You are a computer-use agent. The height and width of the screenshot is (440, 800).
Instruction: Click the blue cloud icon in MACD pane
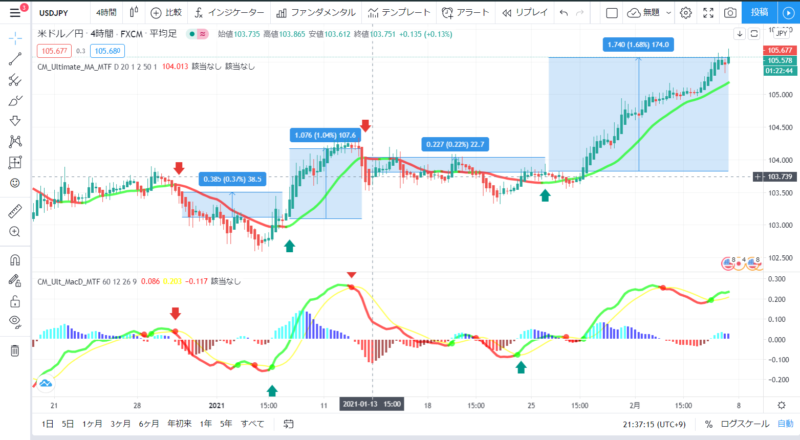(x=45, y=383)
